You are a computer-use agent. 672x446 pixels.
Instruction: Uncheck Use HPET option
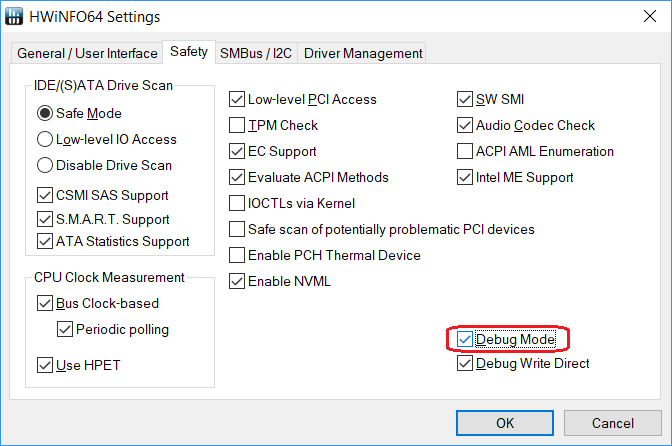(45, 365)
